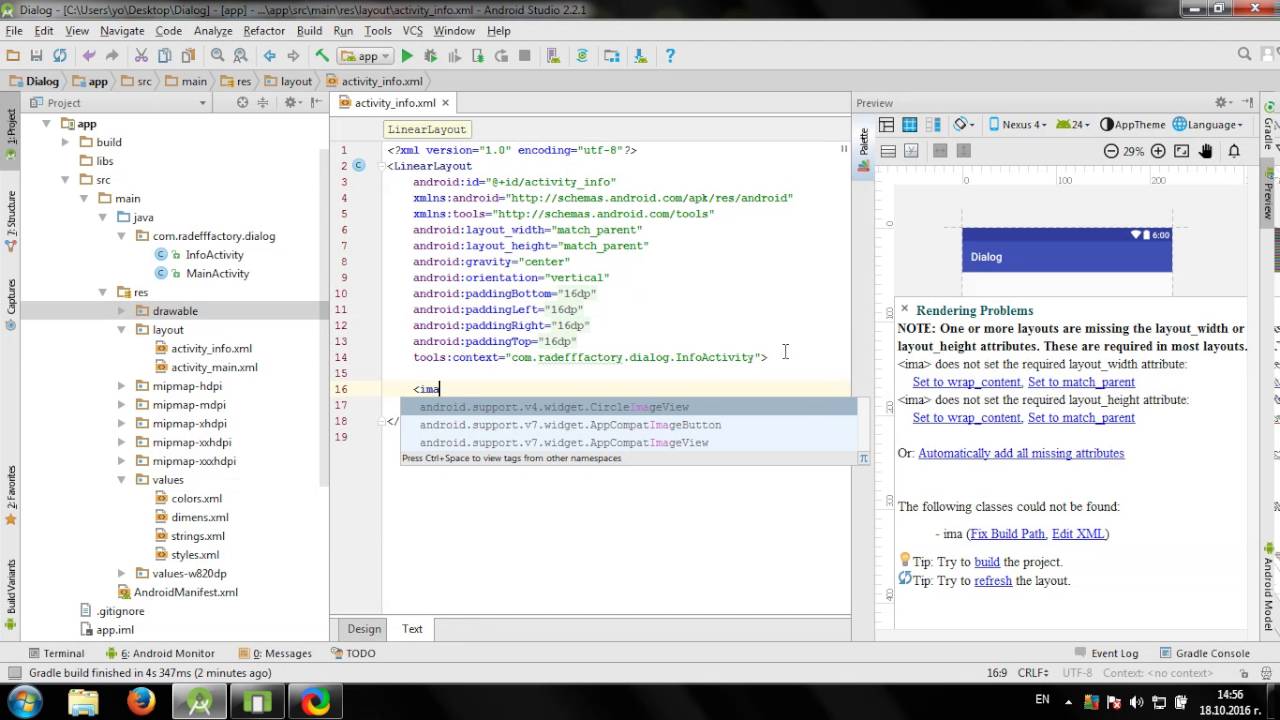Select the AppTheme theme selector
Viewport: 1280px width, 720px height.
click(x=1133, y=125)
